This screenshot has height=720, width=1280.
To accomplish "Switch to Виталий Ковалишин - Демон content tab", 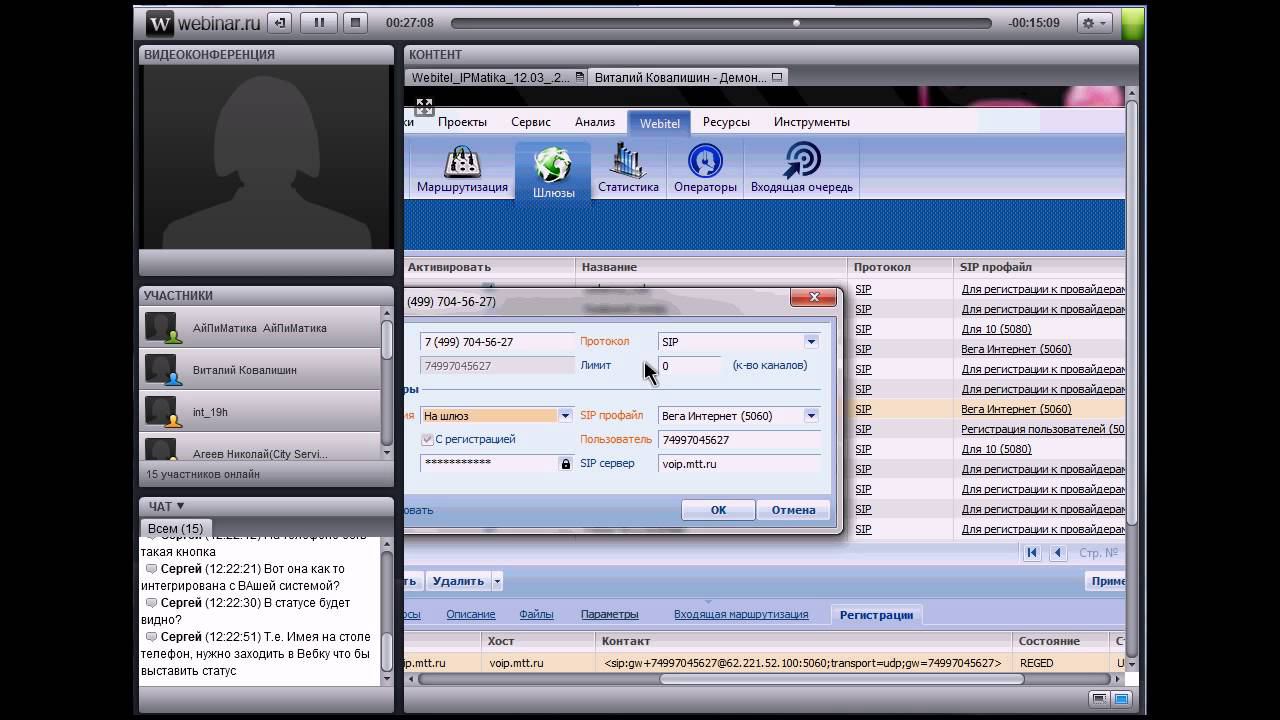I will point(688,77).
